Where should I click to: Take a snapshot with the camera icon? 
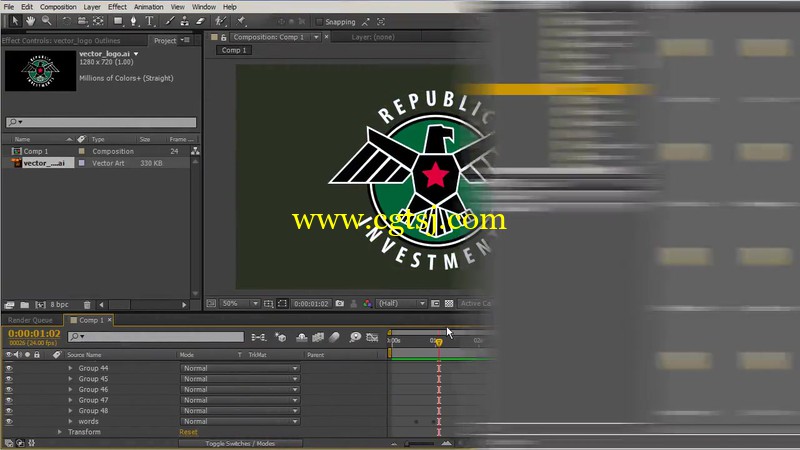(340, 303)
